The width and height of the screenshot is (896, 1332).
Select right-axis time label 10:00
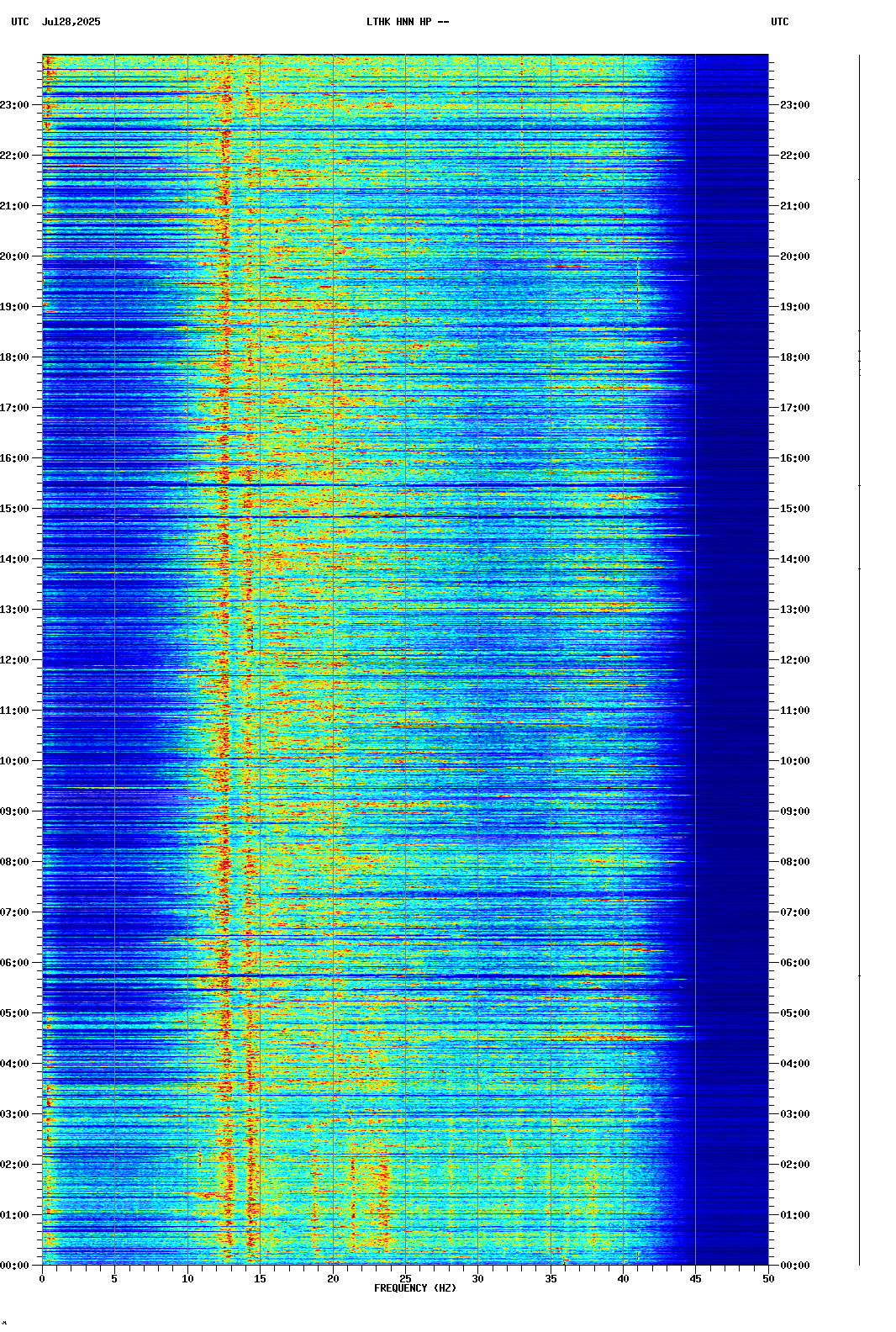(795, 761)
